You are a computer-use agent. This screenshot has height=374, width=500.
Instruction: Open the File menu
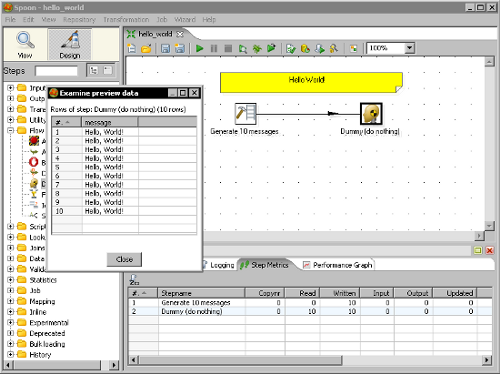pos(10,20)
